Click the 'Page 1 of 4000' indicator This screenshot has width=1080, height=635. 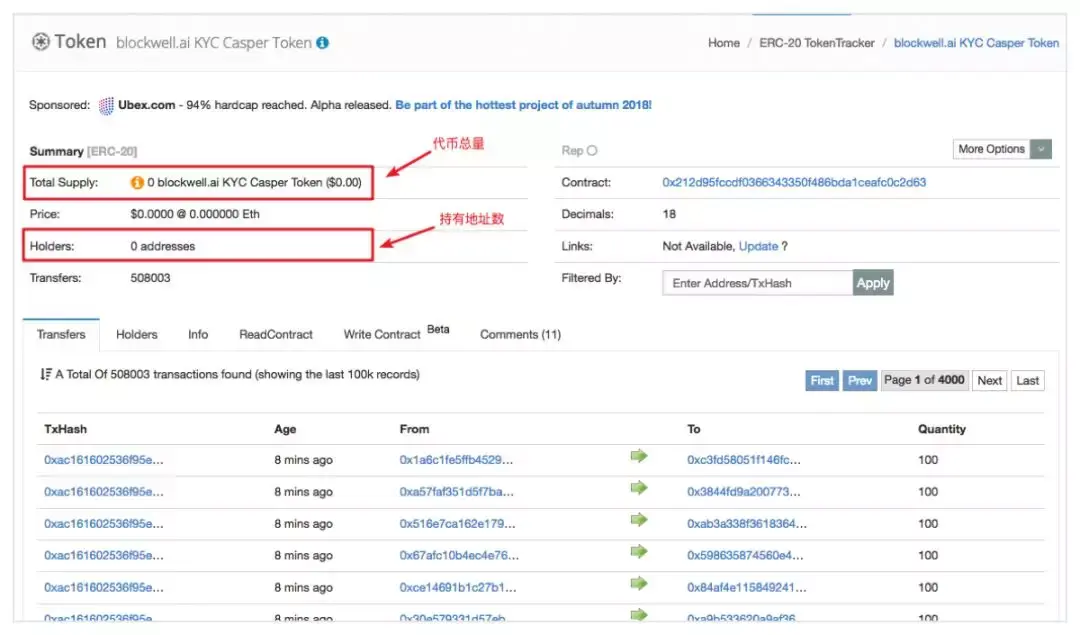pyautogui.click(x=924, y=380)
